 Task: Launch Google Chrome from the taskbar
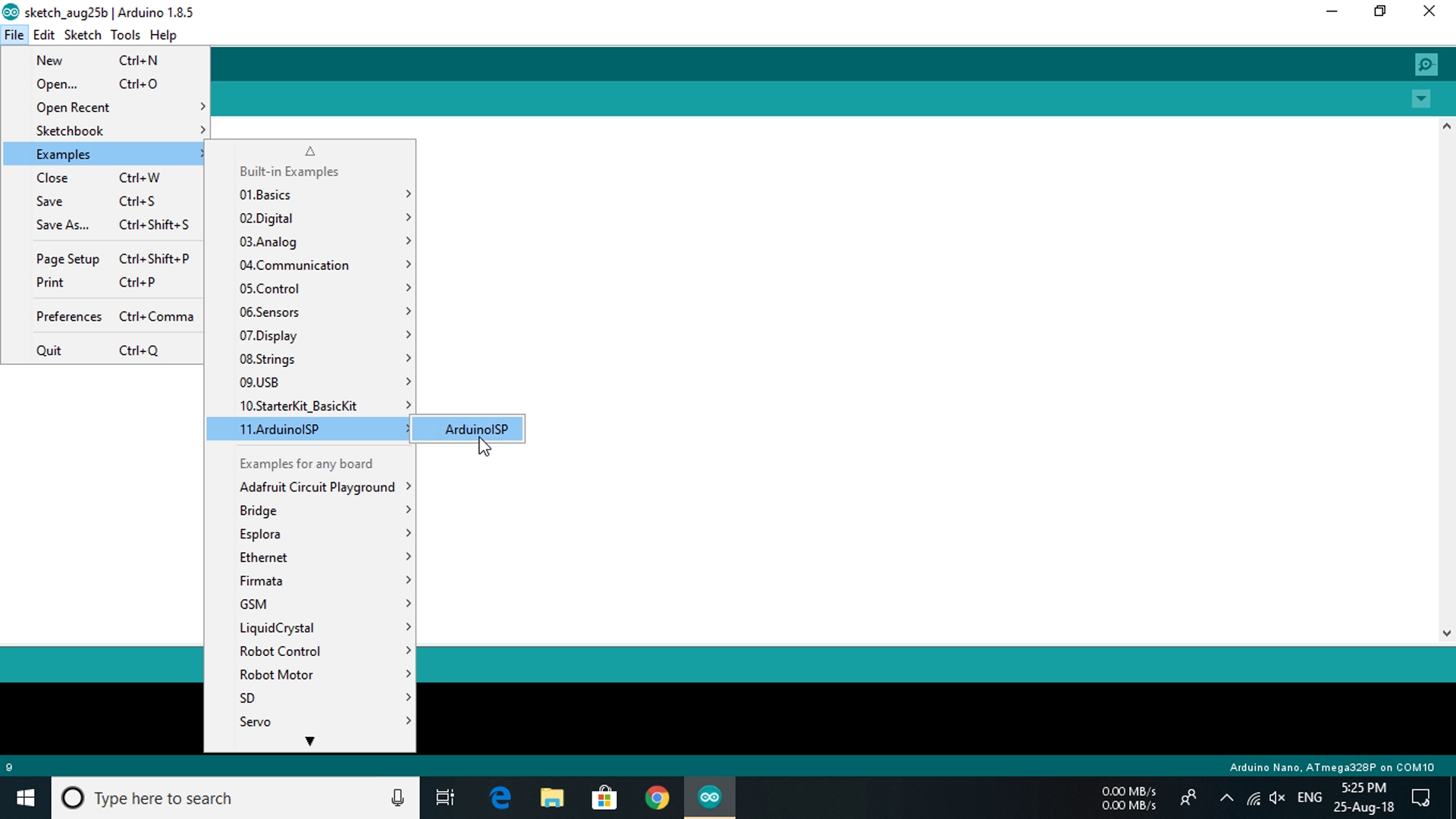coord(657,797)
